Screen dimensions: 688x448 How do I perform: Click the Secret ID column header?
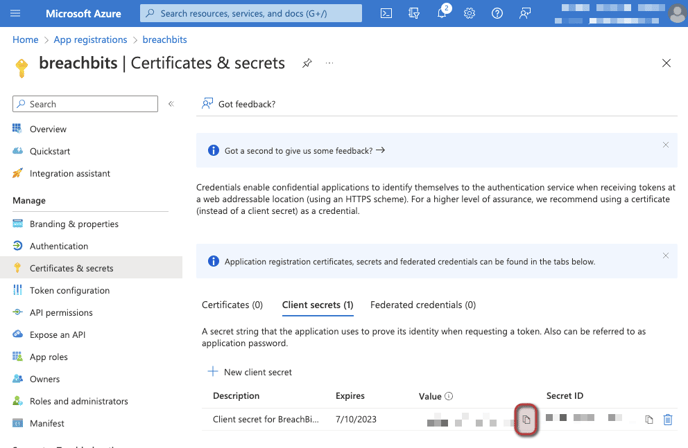coord(565,396)
